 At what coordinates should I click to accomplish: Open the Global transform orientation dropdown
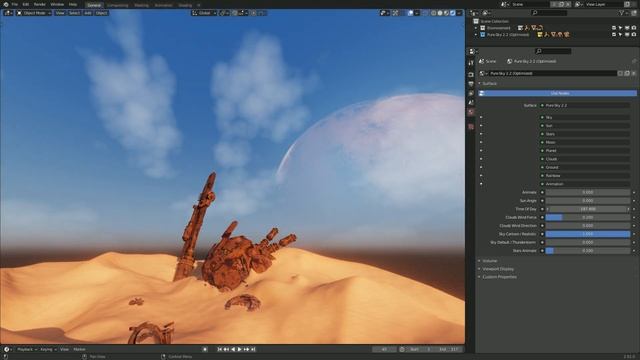point(204,13)
